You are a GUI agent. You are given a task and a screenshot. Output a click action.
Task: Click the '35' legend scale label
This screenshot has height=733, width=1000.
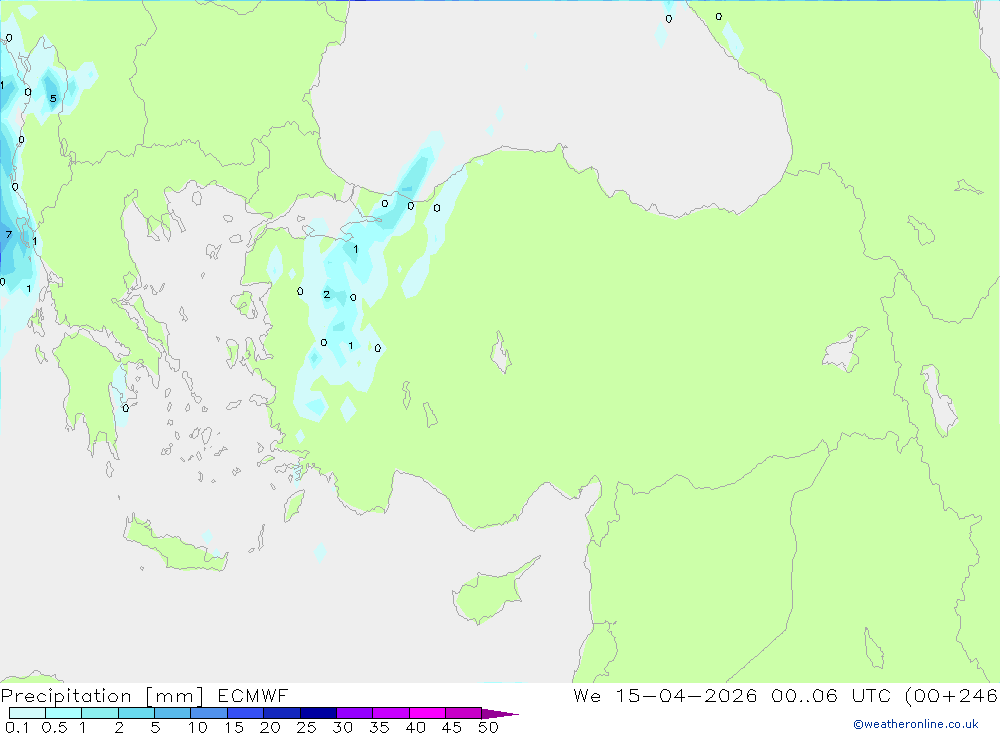click(x=379, y=727)
